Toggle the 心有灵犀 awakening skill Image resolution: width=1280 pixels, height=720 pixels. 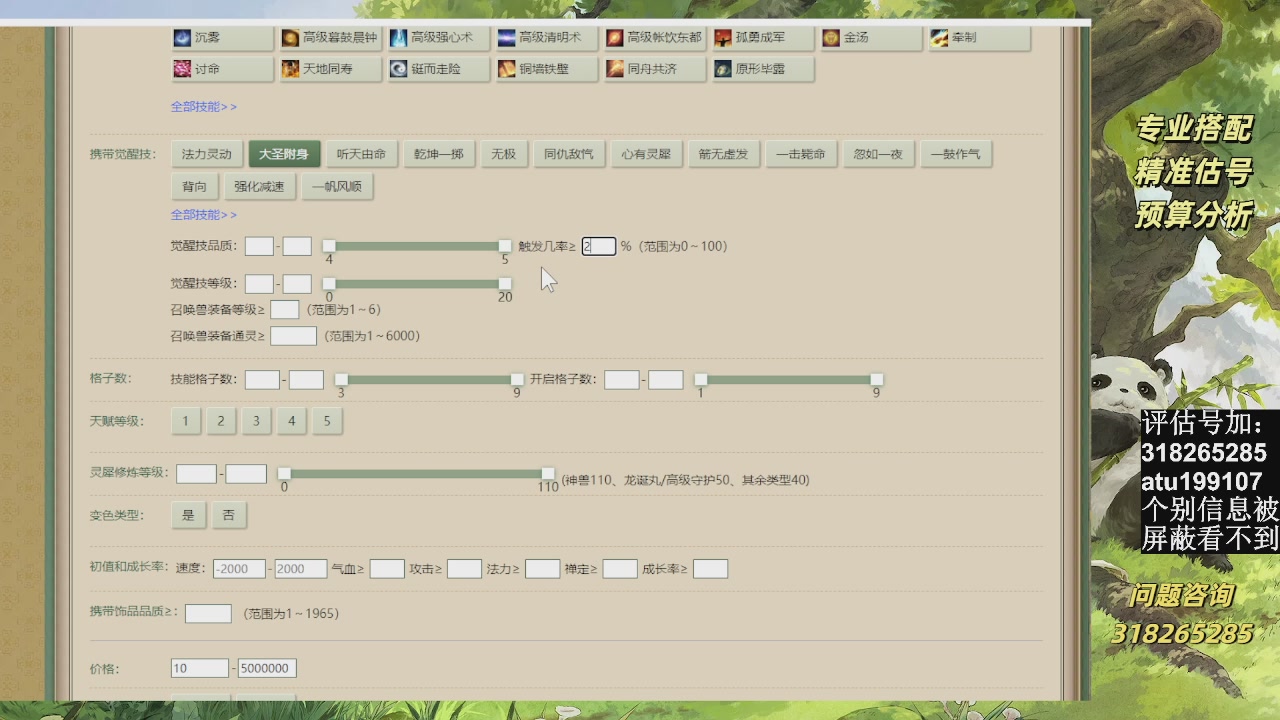pos(646,154)
